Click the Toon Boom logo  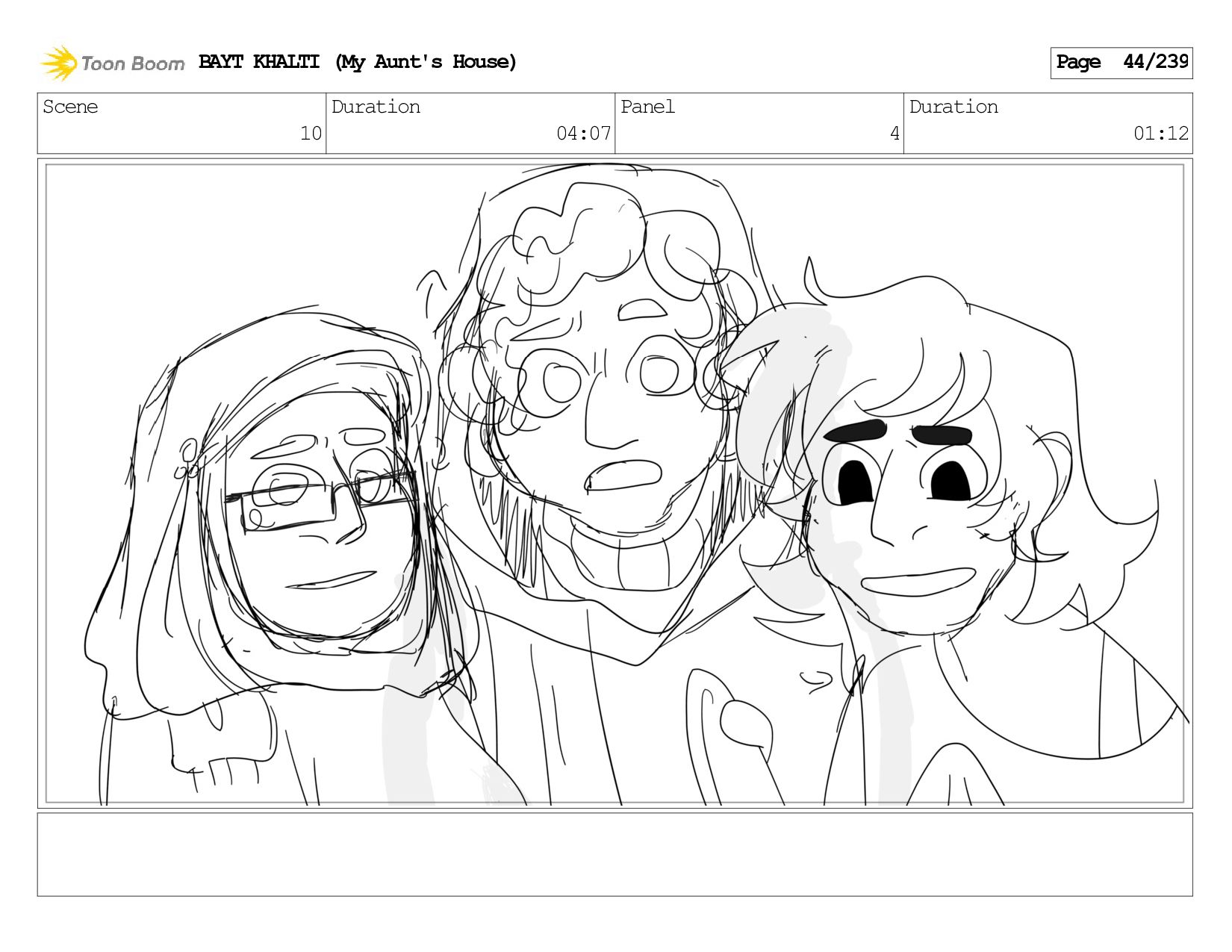112,63
